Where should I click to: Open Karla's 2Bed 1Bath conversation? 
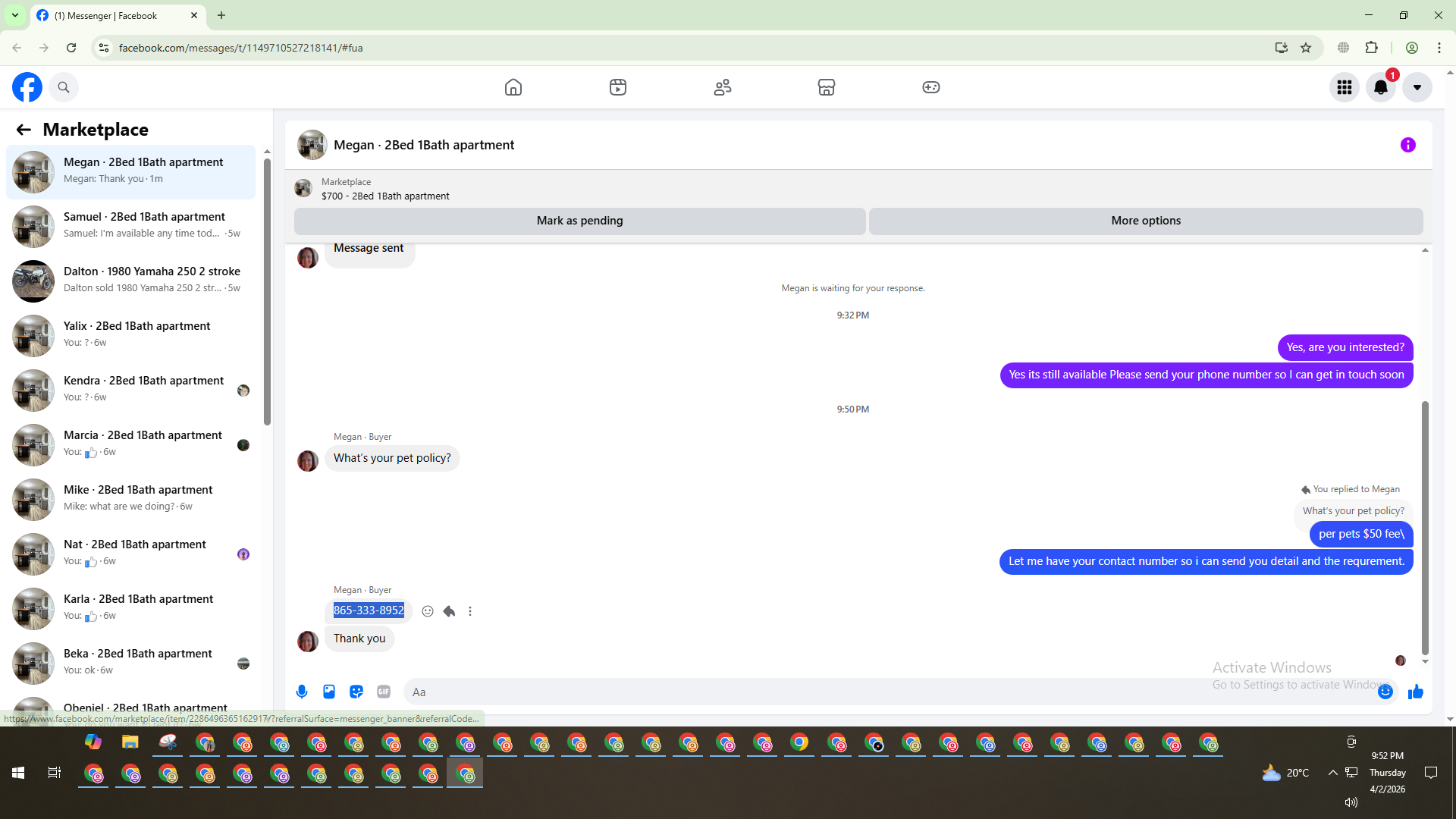coord(130,608)
